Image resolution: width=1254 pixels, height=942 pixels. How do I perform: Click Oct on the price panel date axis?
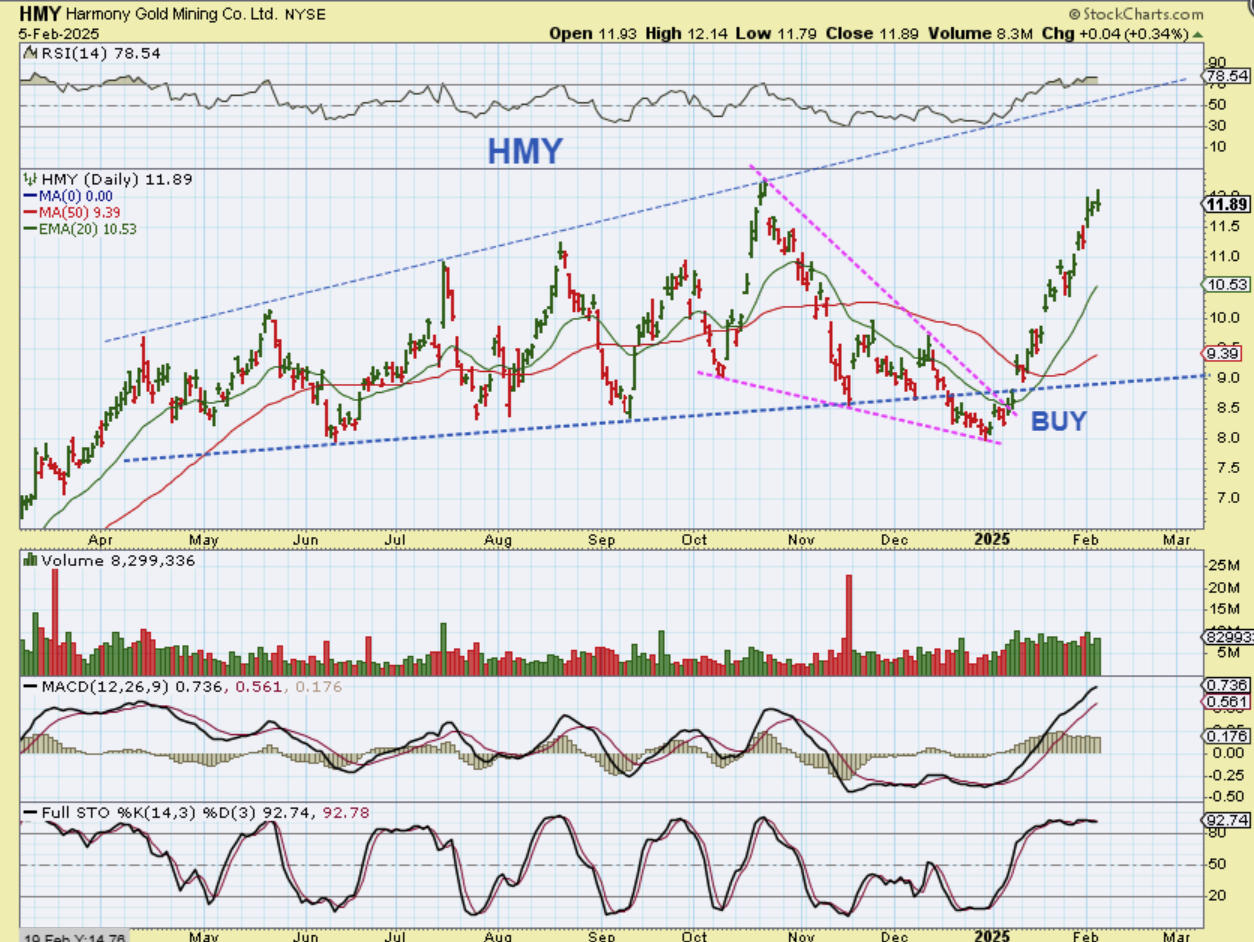pos(694,541)
